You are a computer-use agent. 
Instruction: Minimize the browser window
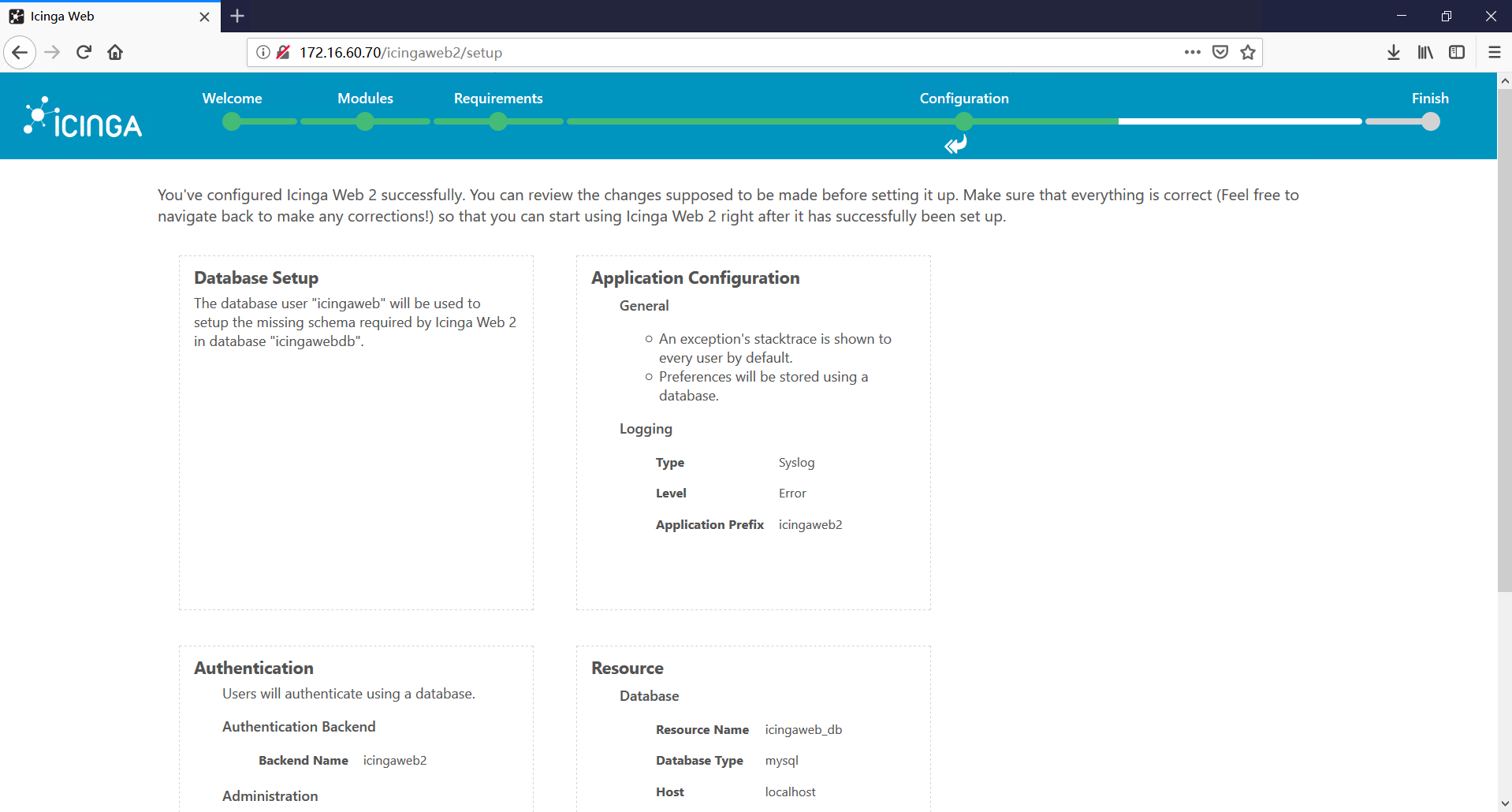pos(1401,16)
